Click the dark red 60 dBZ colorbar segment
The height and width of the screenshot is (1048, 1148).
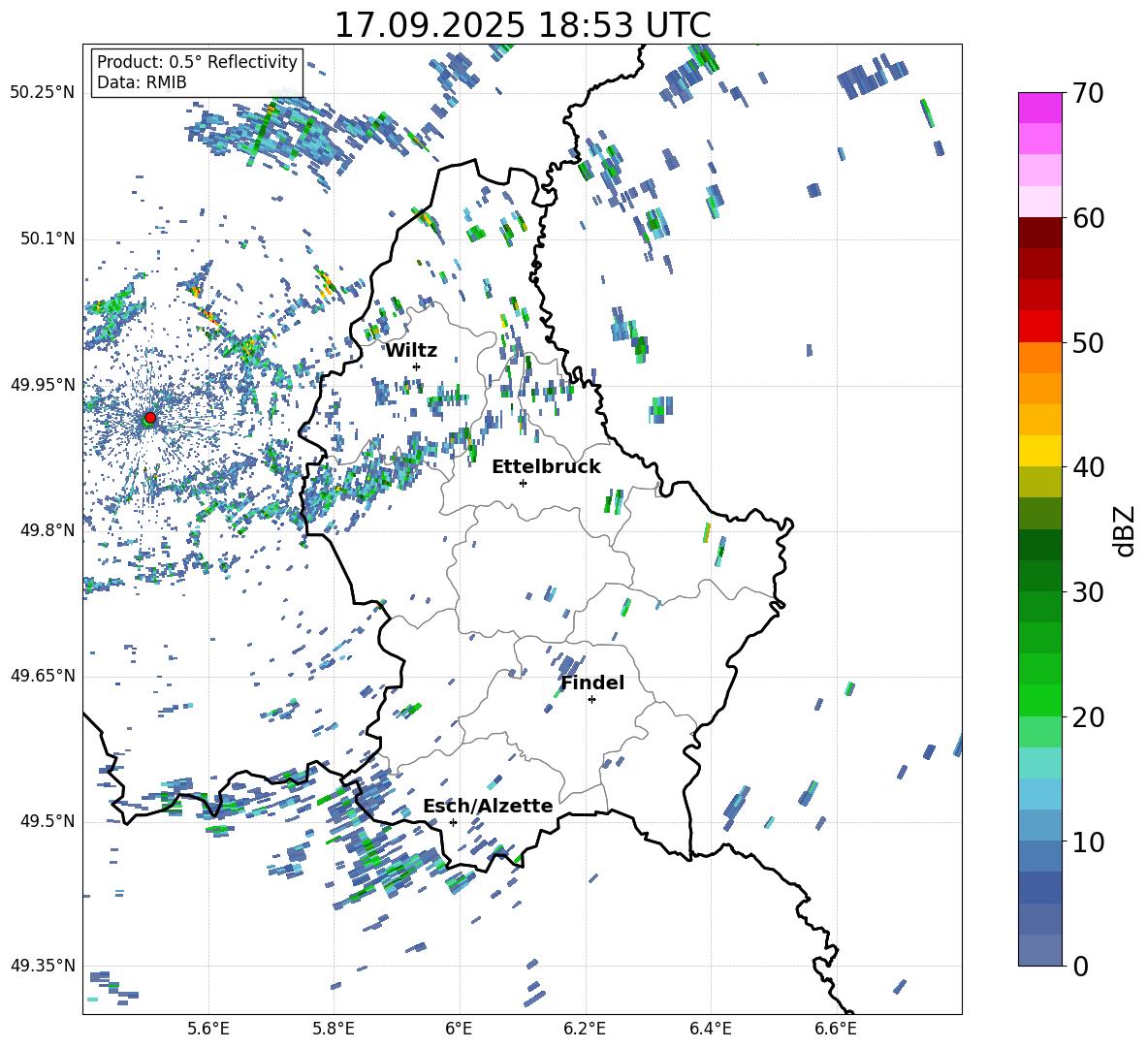[x=1039, y=233]
